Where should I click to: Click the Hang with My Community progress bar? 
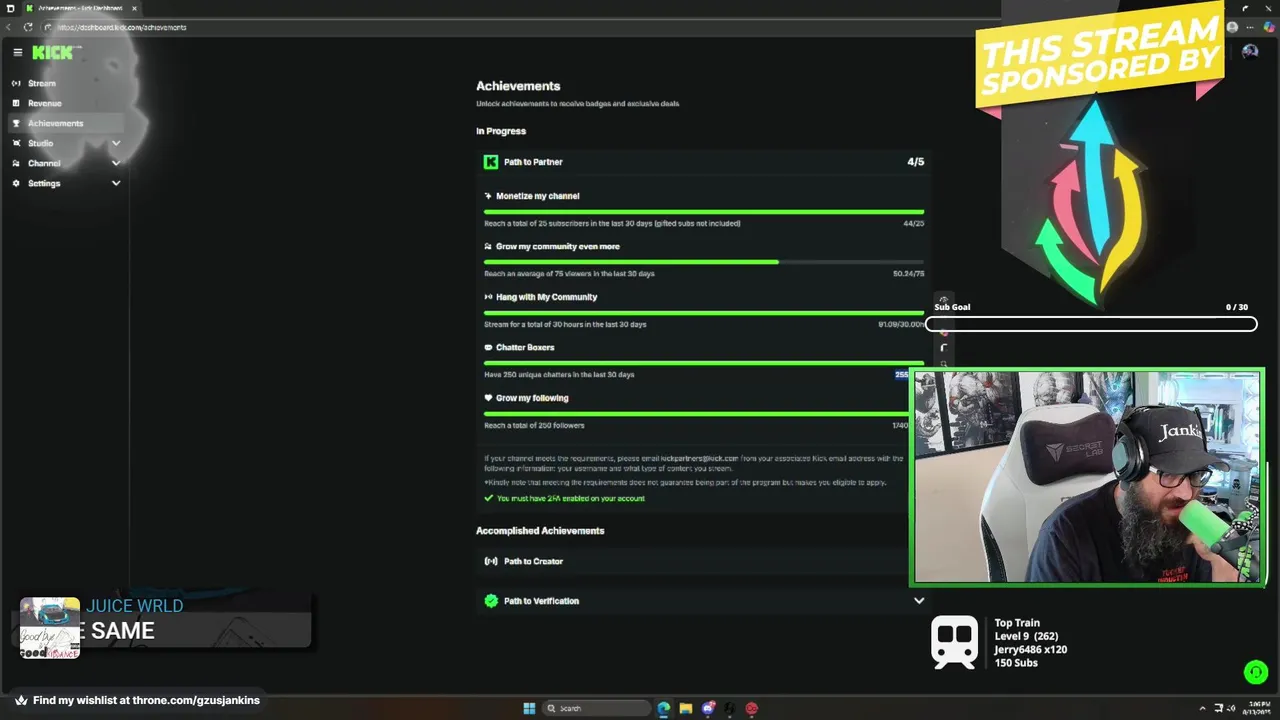point(704,312)
